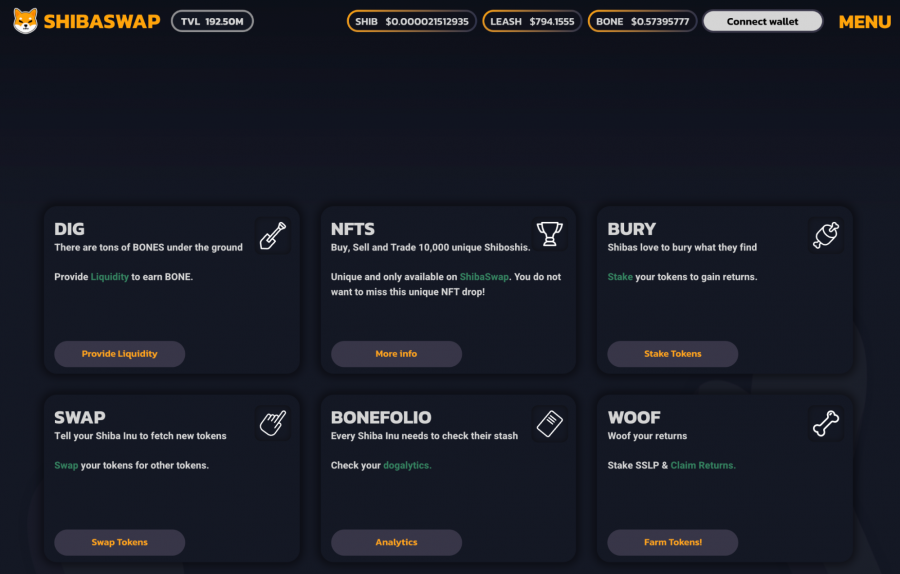Click the document icon on BONEFOLIO card
900x574 pixels.
point(549,424)
